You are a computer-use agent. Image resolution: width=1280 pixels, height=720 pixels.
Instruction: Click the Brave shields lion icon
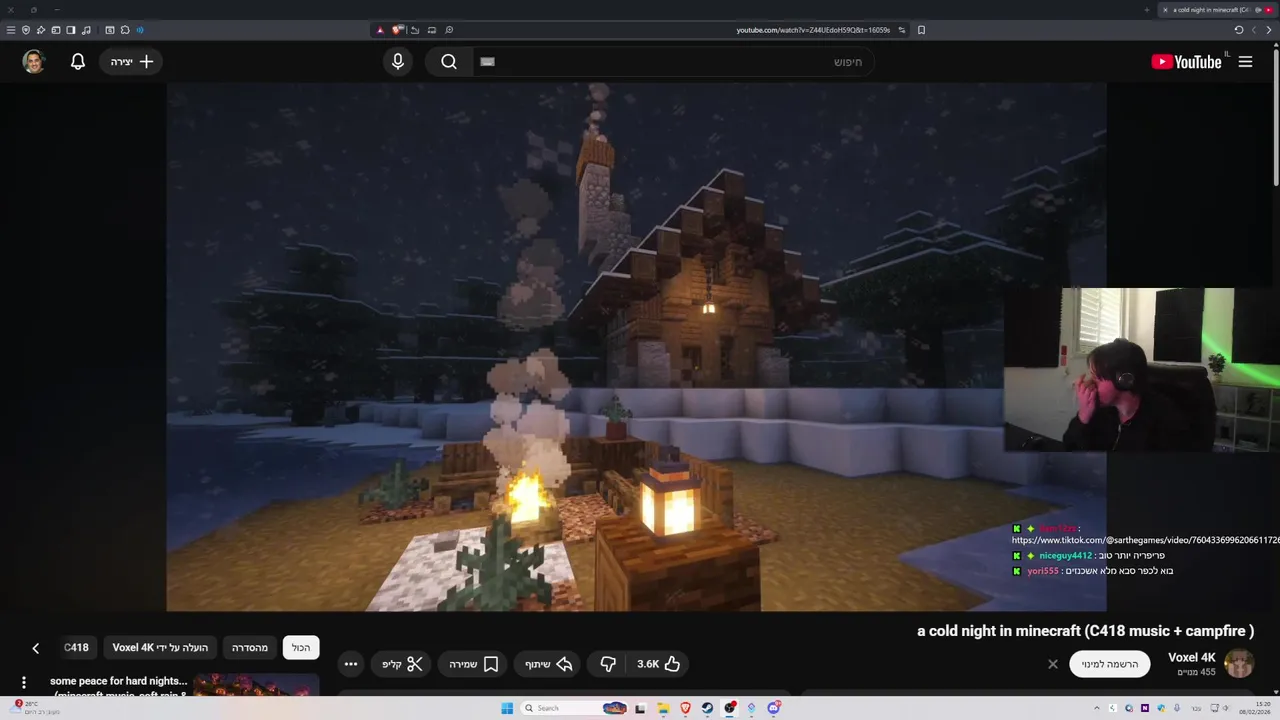(397, 30)
